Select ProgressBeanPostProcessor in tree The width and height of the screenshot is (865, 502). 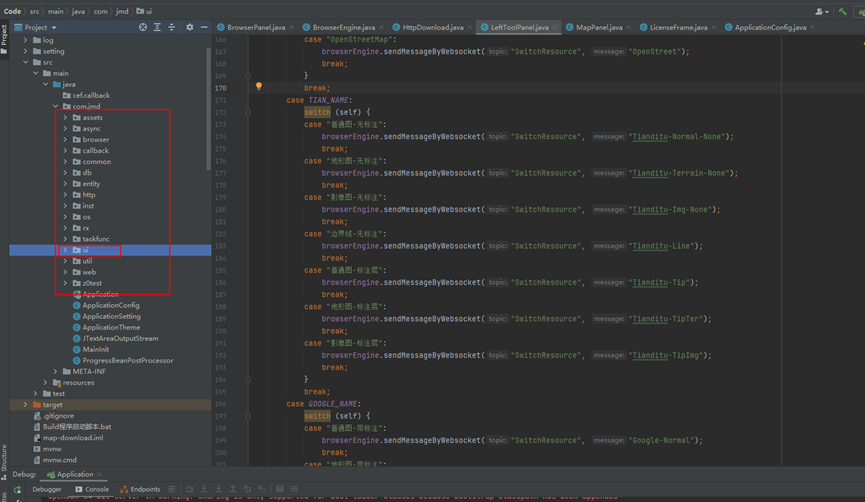click(128, 360)
